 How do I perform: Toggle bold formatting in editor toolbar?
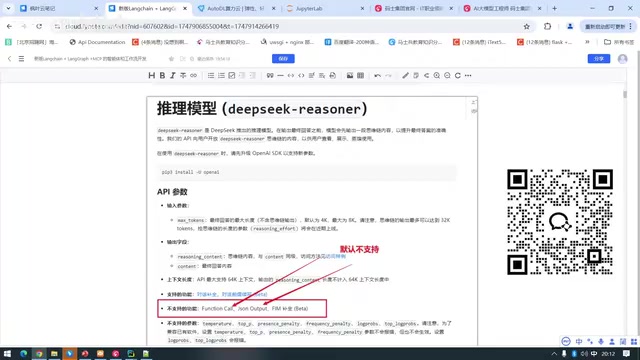pyautogui.click(x=162, y=76)
